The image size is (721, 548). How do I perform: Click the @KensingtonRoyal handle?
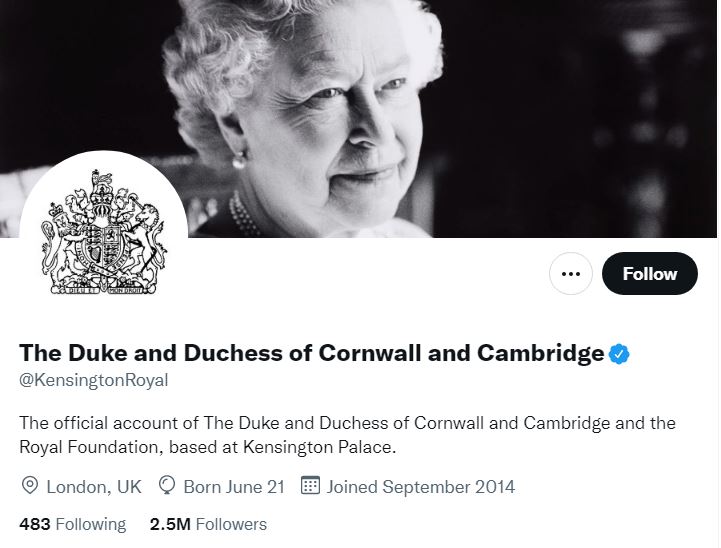point(94,380)
